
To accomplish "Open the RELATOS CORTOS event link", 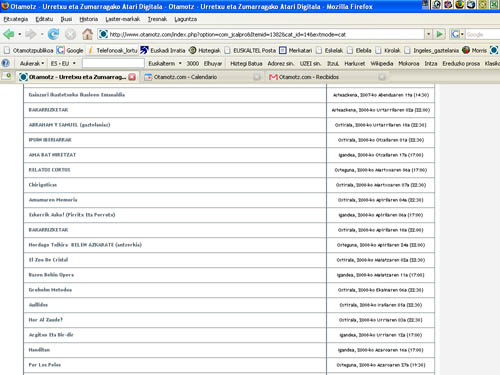I will point(49,170).
